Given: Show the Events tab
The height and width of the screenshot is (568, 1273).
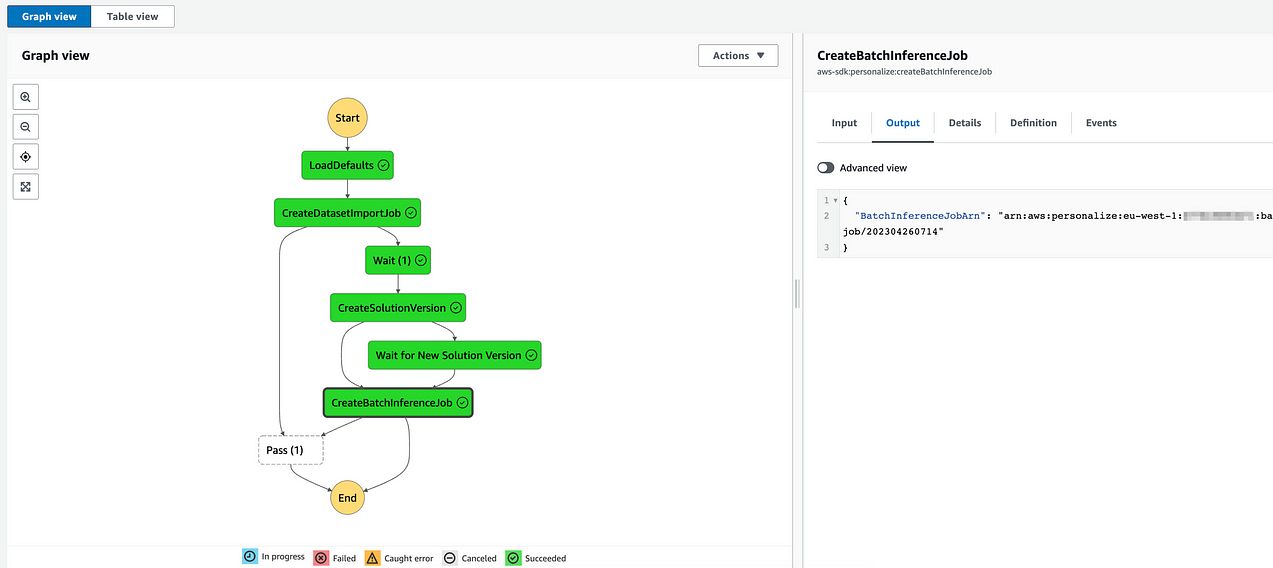Looking at the screenshot, I should click(x=1101, y=123).
